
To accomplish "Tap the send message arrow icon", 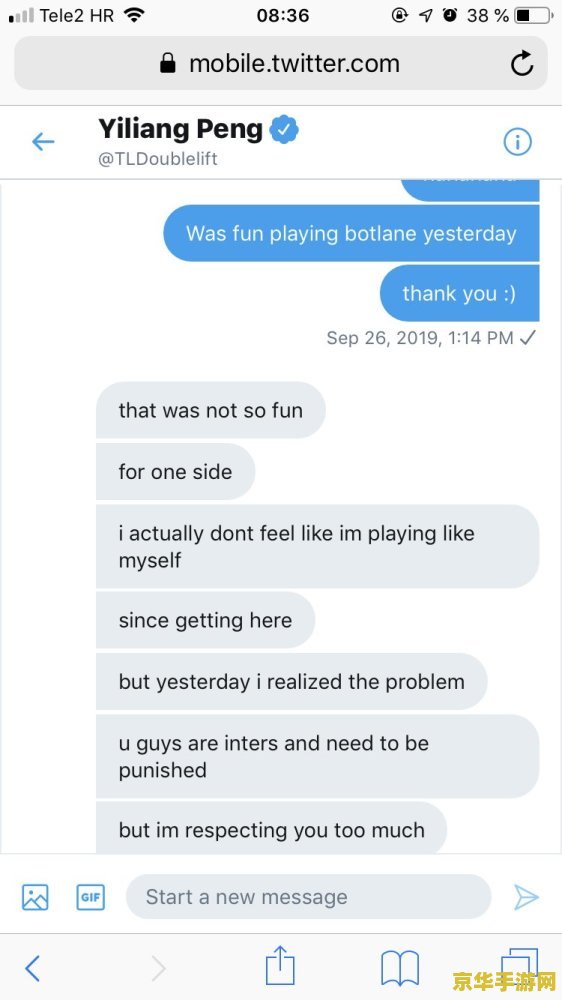I will point(526,897).
